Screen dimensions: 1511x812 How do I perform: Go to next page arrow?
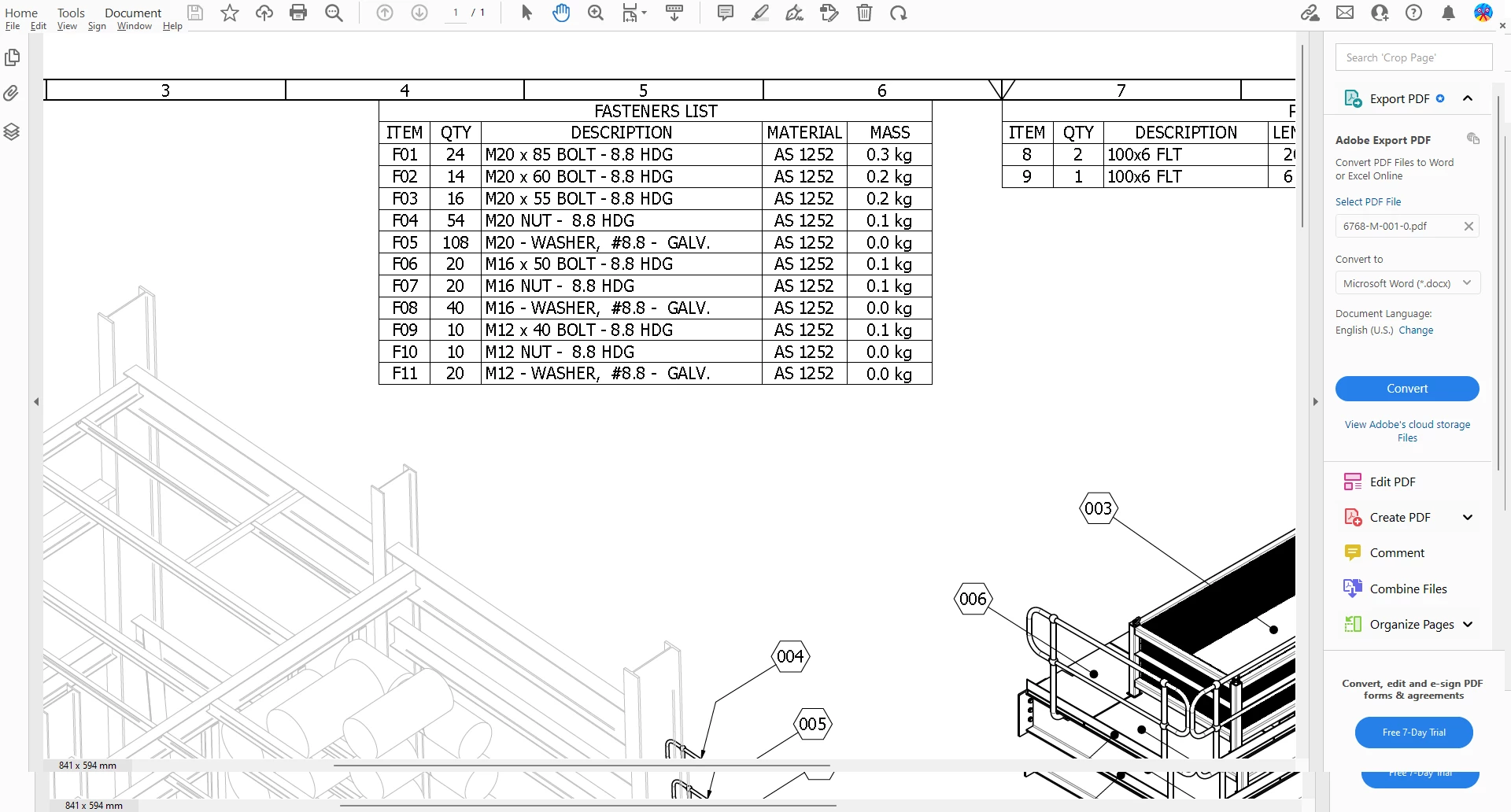click(419, 13)
